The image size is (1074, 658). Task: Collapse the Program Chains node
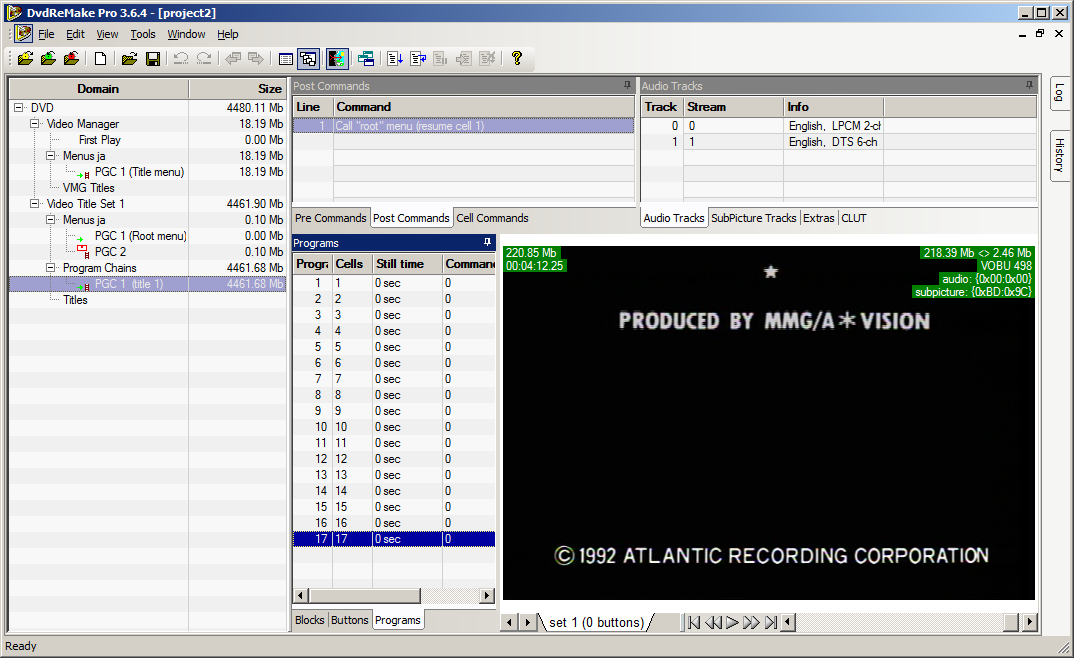(x=51, y=268)
